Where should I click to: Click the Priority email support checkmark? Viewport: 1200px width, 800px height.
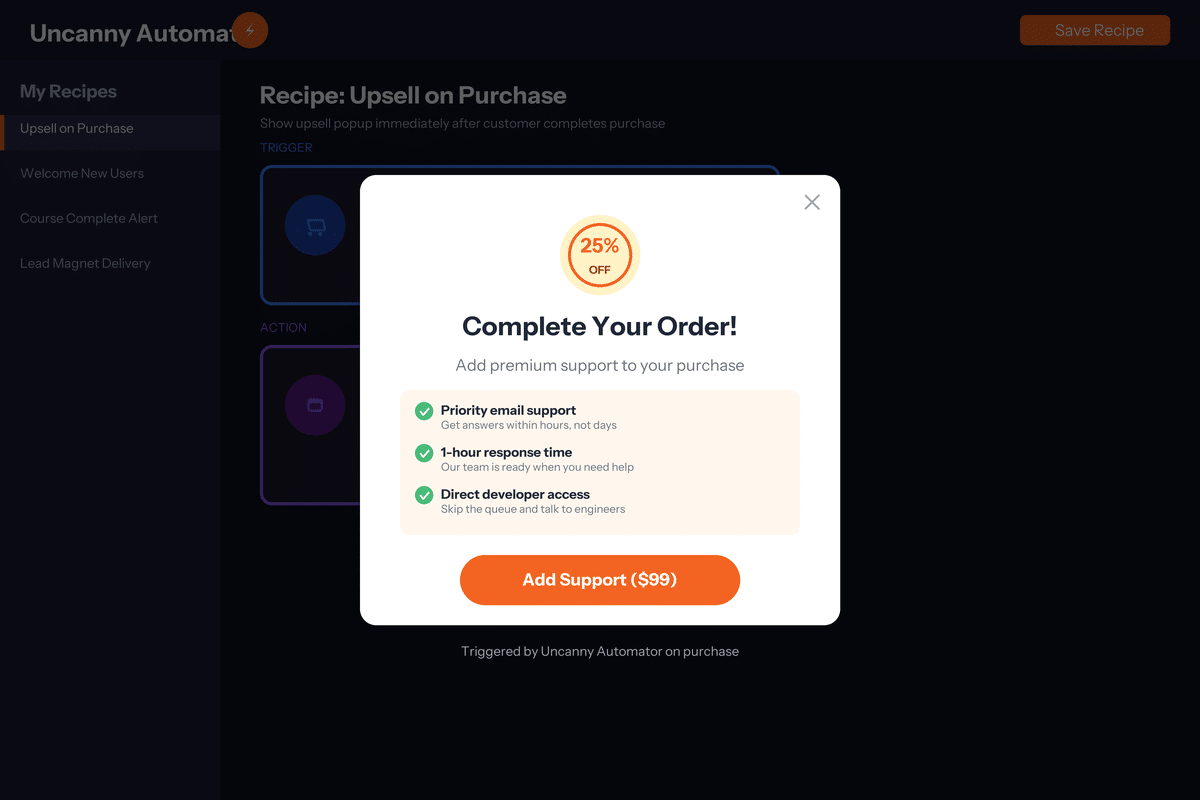[x=424, y=411]
